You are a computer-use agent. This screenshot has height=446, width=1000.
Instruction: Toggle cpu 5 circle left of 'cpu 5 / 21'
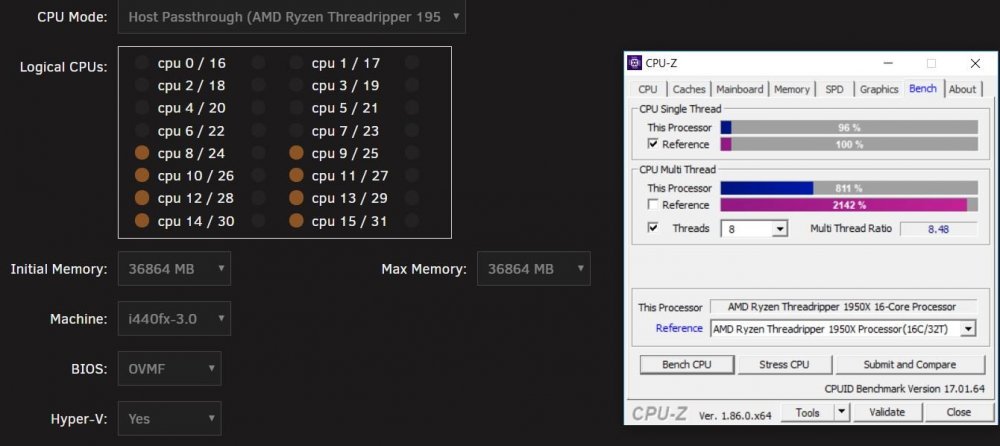(x=296, y=108)
